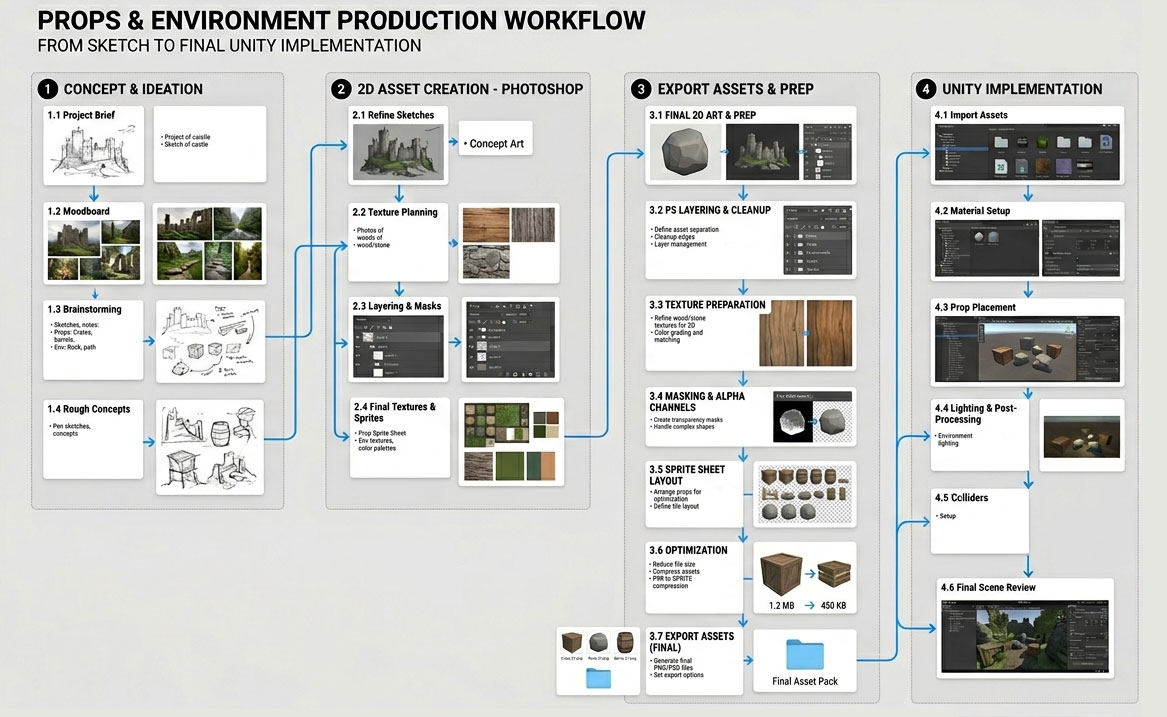1167x717 pixels.
Task: Open the 1.2 Moodboard collage thumbnail
Action: tap(94, 249)
